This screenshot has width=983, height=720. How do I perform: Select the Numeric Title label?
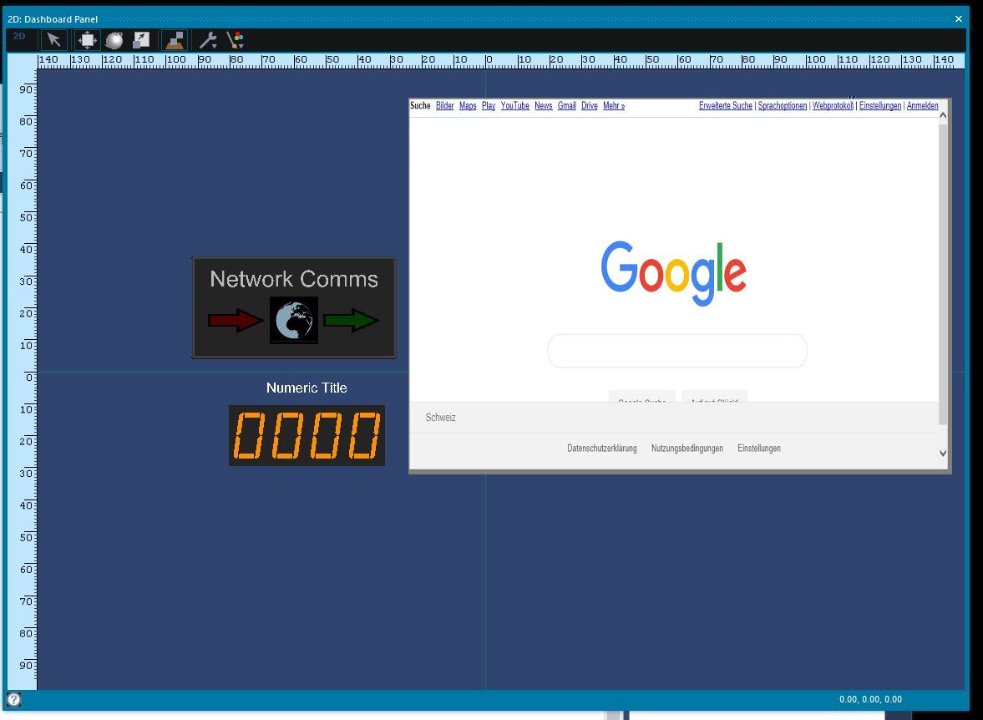[x=307, y=388]
